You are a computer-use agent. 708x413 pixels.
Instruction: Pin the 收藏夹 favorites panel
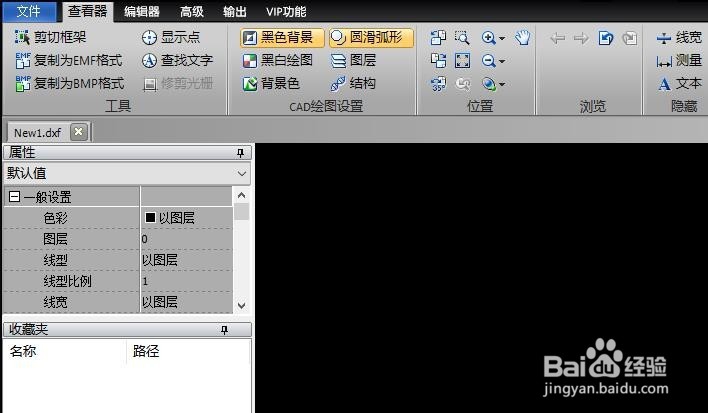tap(224, 330)
